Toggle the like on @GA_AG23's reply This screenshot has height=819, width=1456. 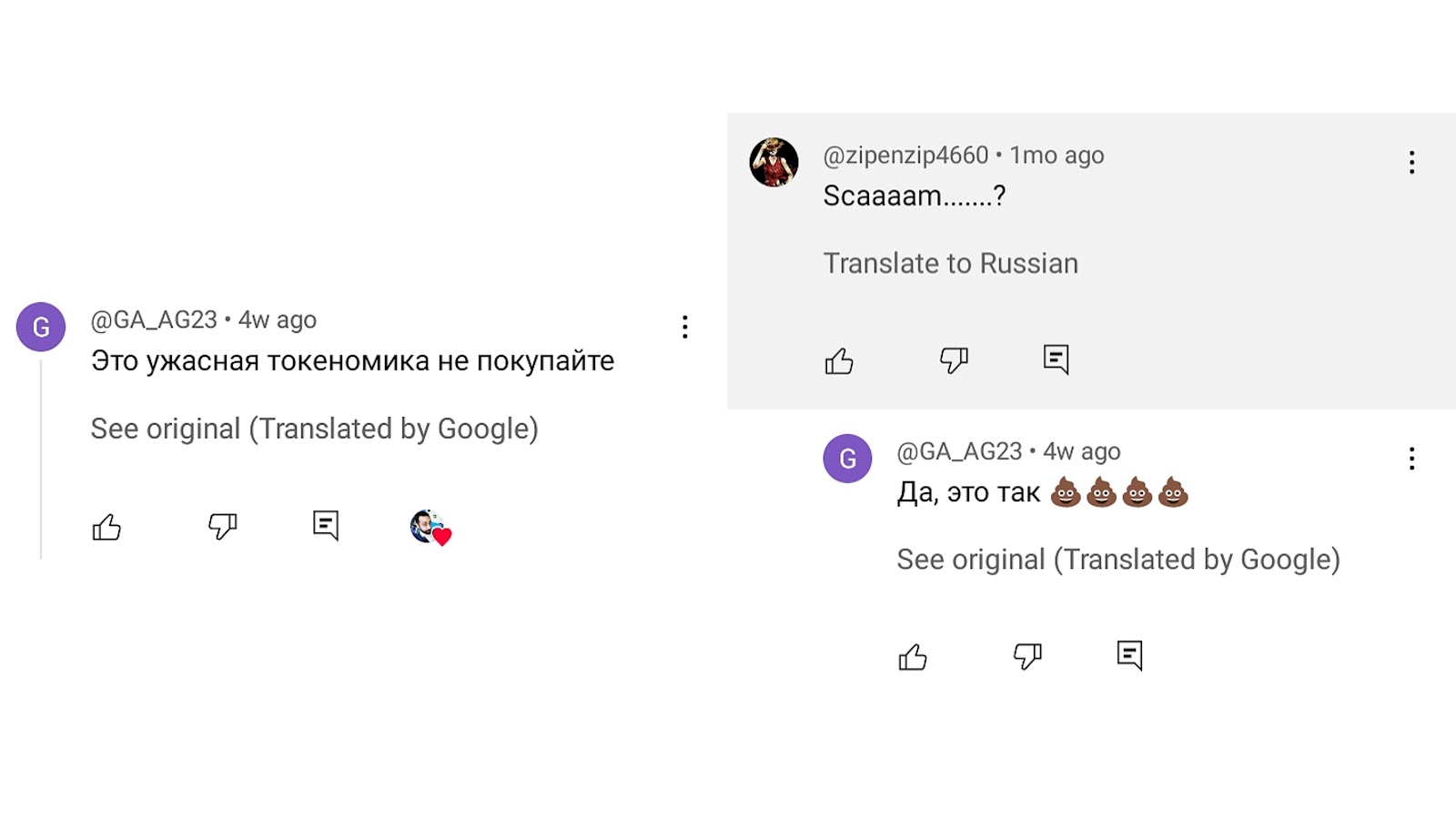click(x=913, y=656)
